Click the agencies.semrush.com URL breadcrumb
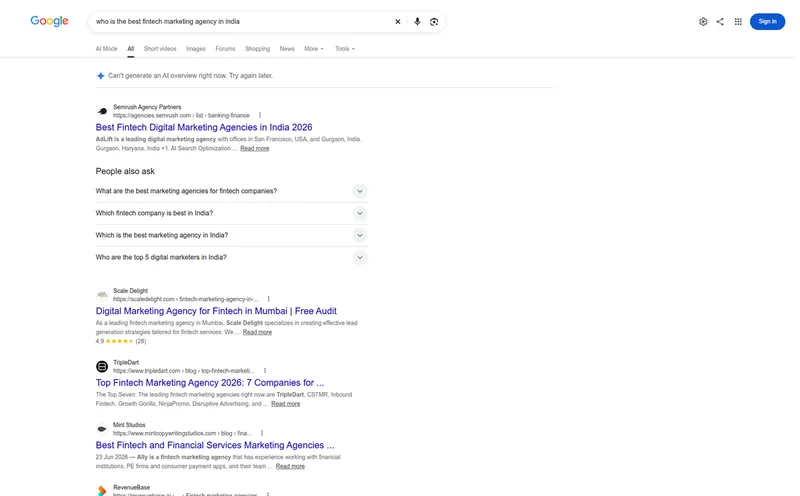The width and height of the screenshot is (800, 496). (x=181, y=115)
